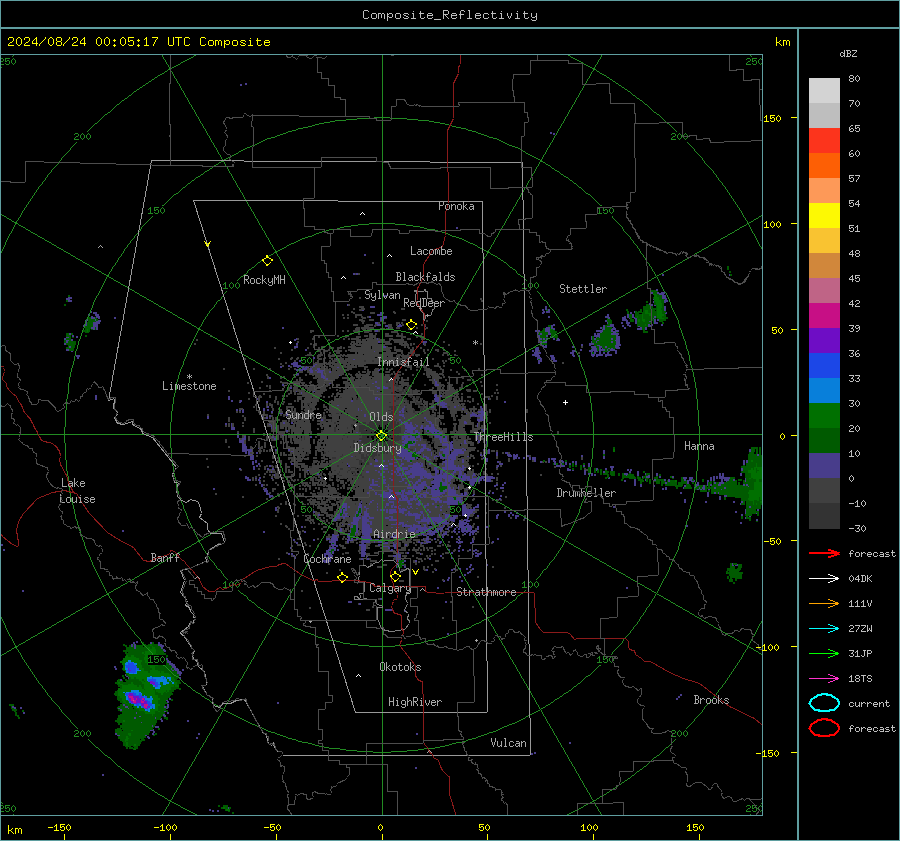The width and height of the screenshot is (900, 841).
Task: Click the Ponoka city label
Action: click(x=456, y=206)
